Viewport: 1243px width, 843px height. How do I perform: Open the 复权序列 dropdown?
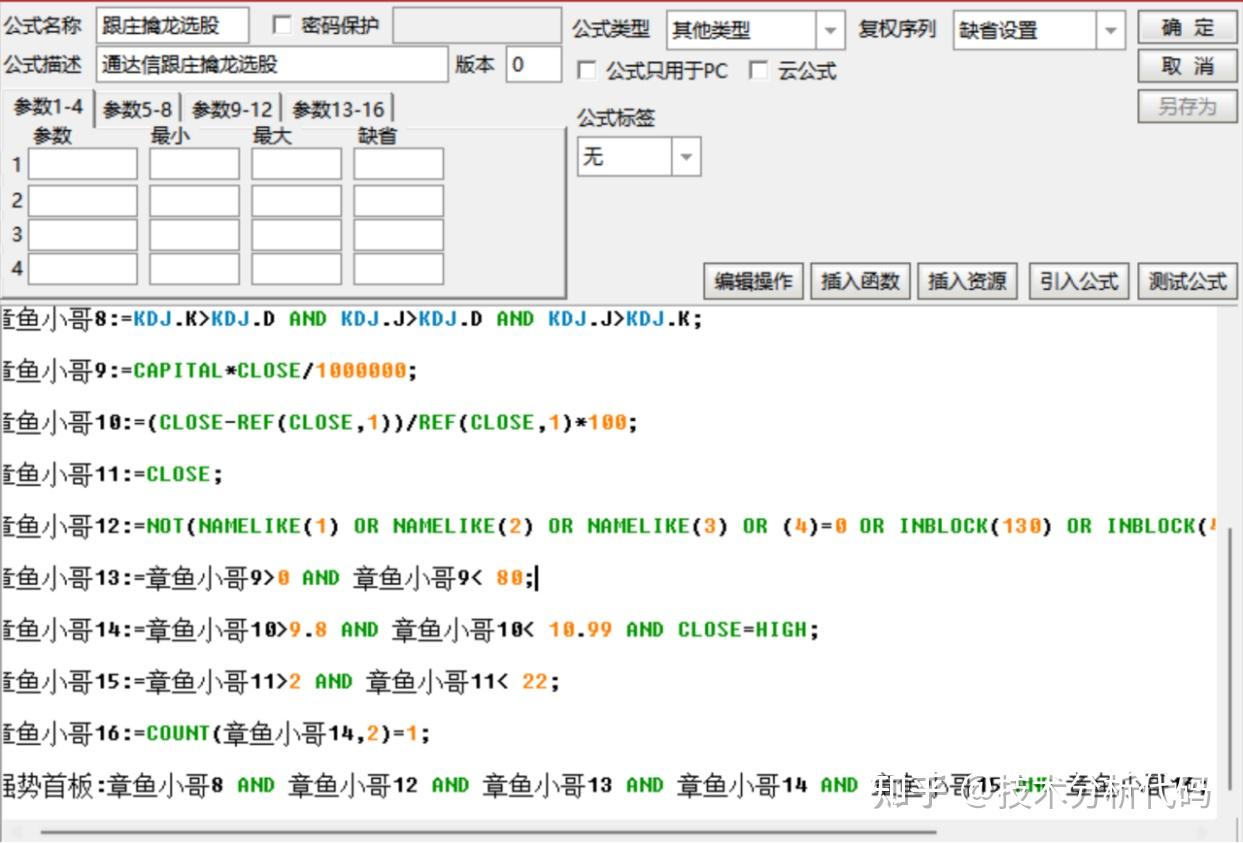(1109, 31)
